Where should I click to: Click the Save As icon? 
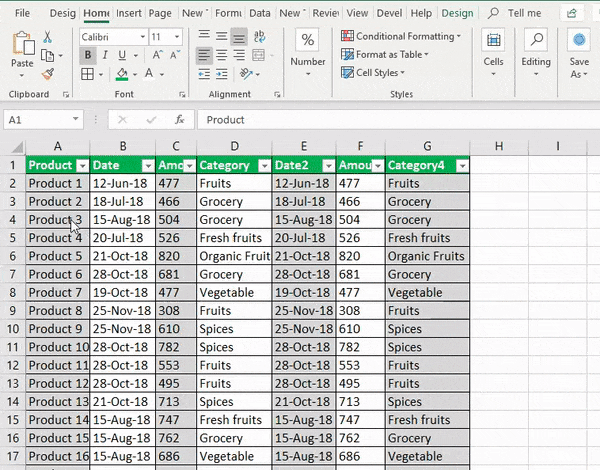tap(579, 40)
